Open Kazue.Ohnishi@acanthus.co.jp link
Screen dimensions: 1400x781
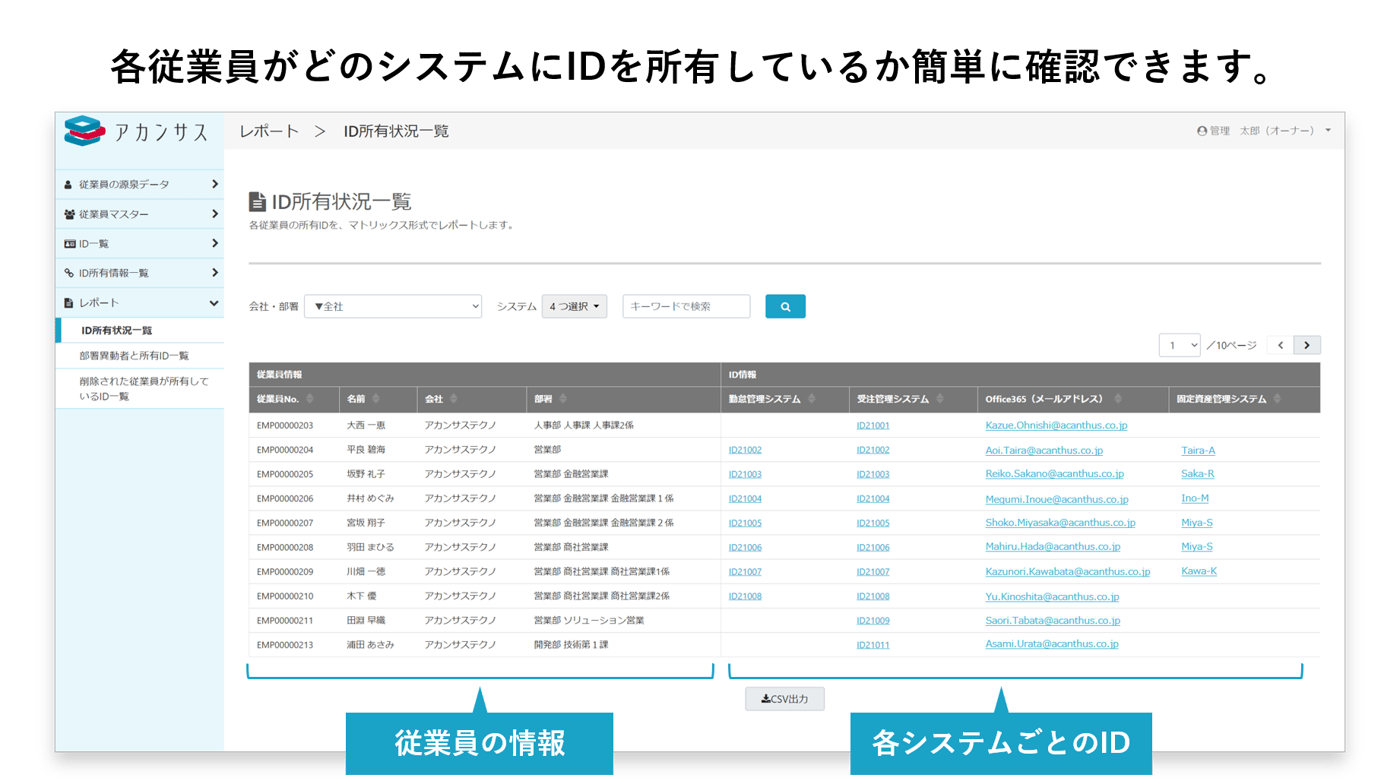1056,425
